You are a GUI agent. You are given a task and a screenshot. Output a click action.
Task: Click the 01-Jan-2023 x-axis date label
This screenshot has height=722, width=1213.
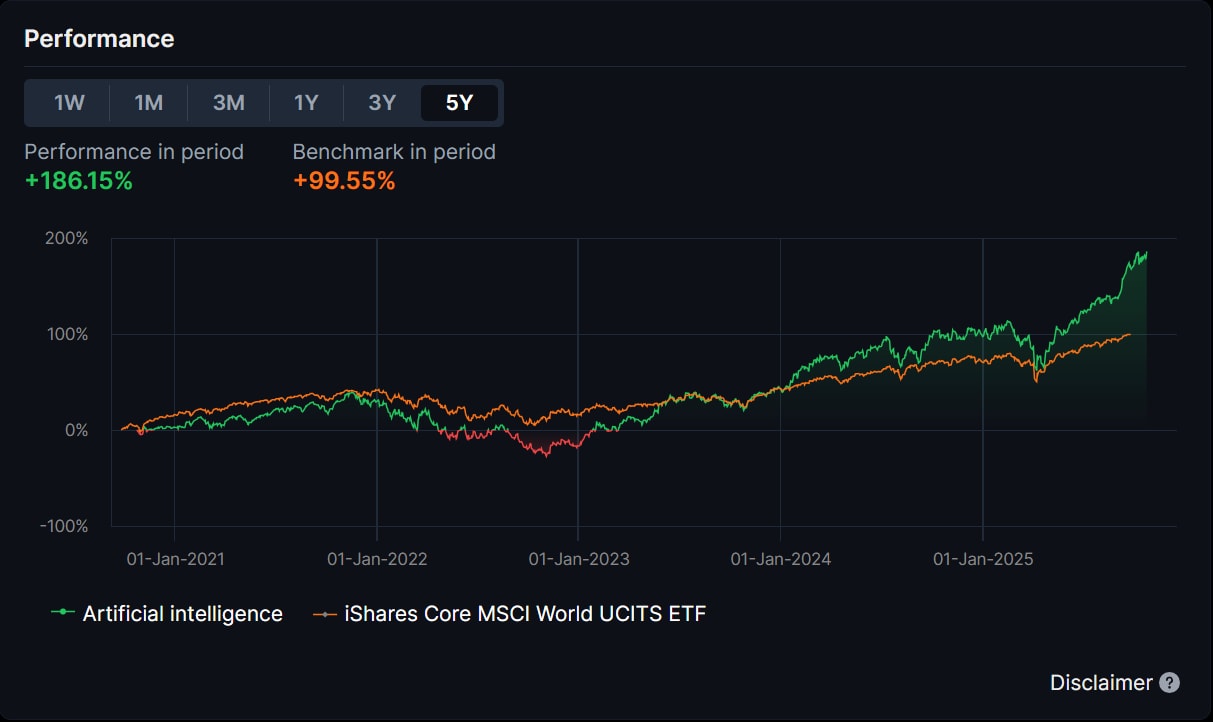coord(579,559)
